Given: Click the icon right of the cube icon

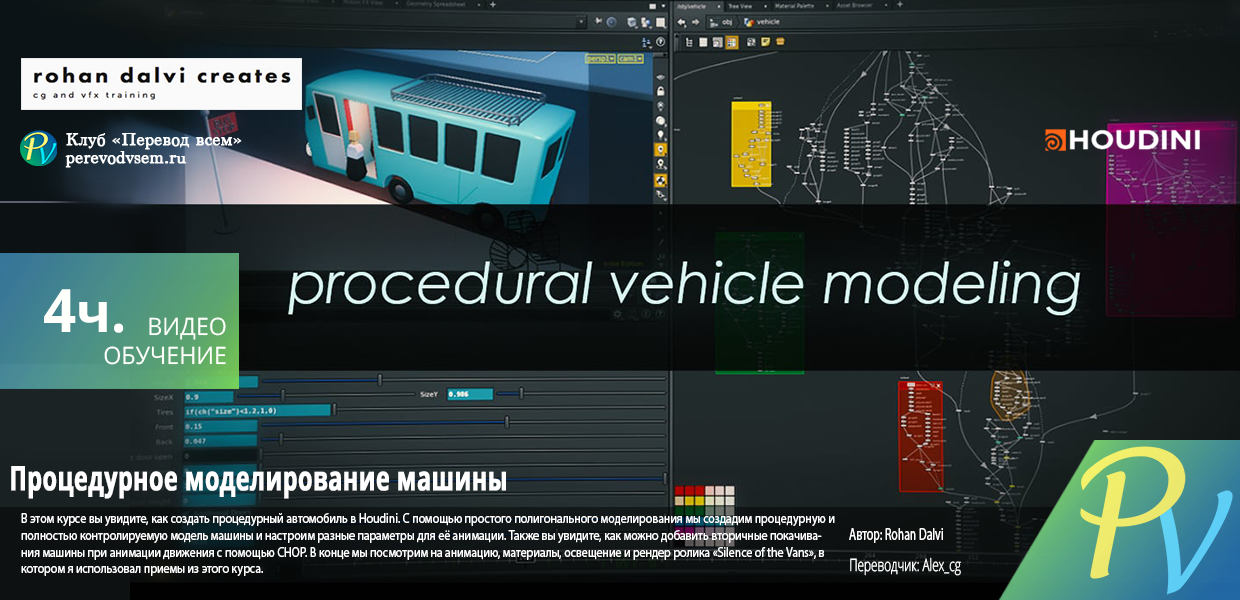Looking at the screenshot, I should tap(647, 22).
